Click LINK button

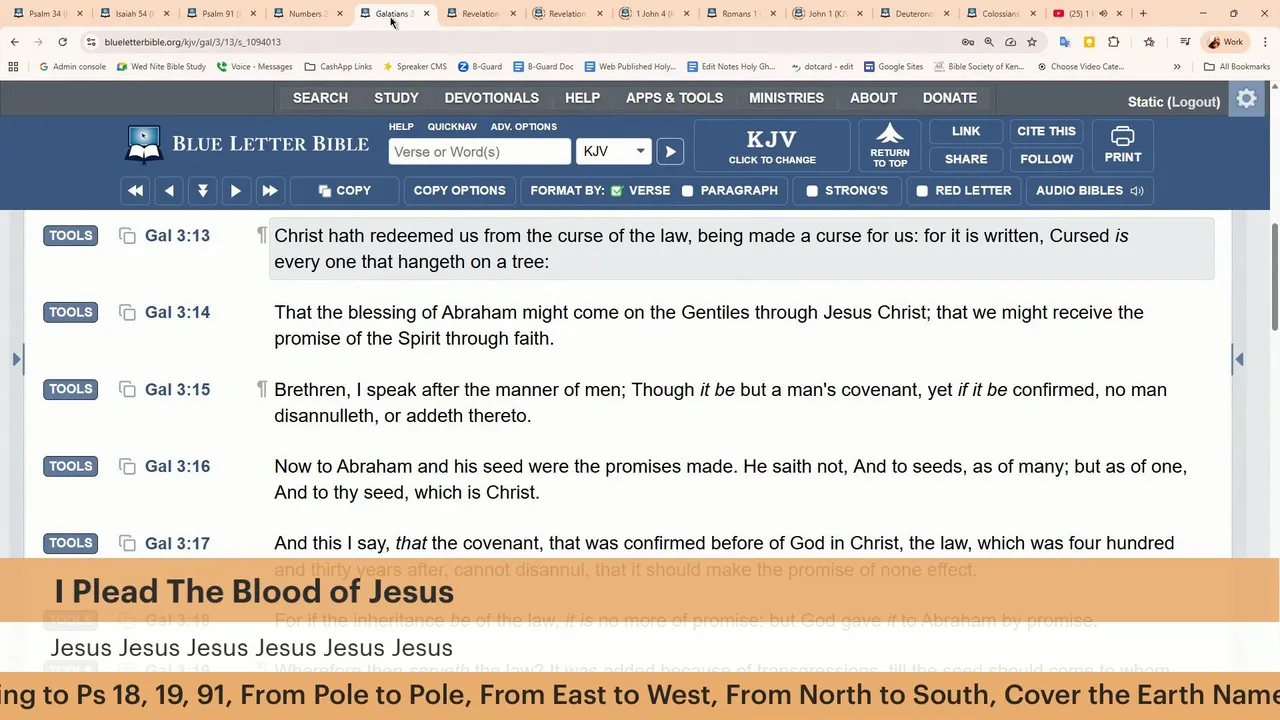[966, 131]
